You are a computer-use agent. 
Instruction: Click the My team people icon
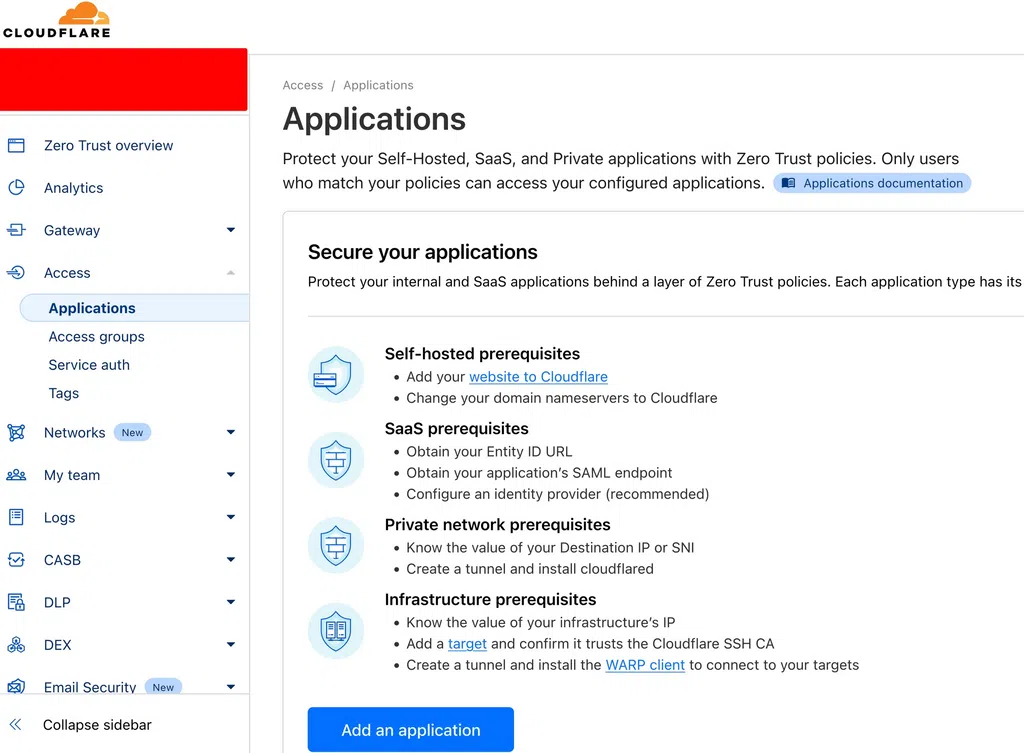coord(16,475)
